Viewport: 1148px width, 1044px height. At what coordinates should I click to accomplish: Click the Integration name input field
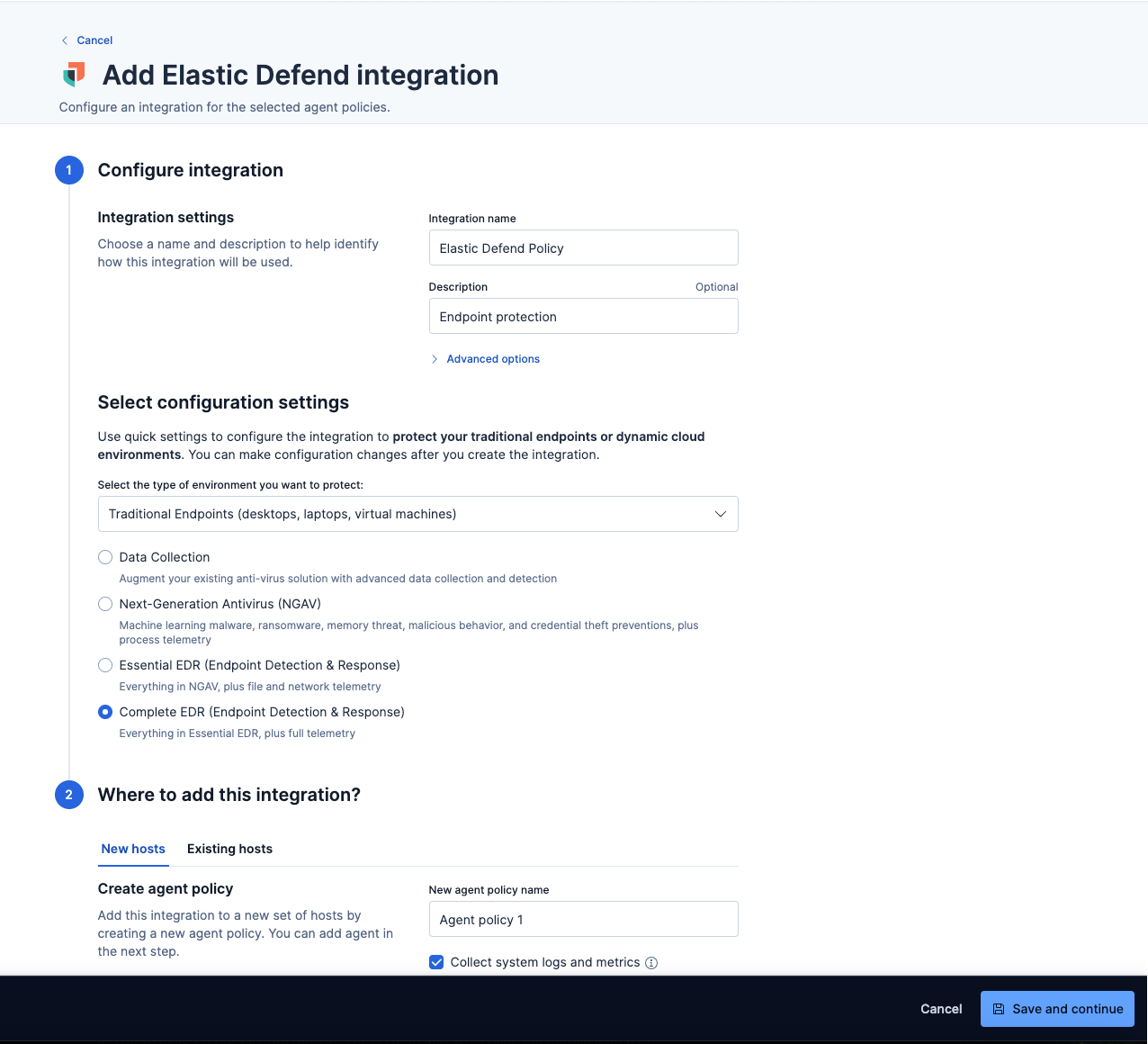coord(583,247)
